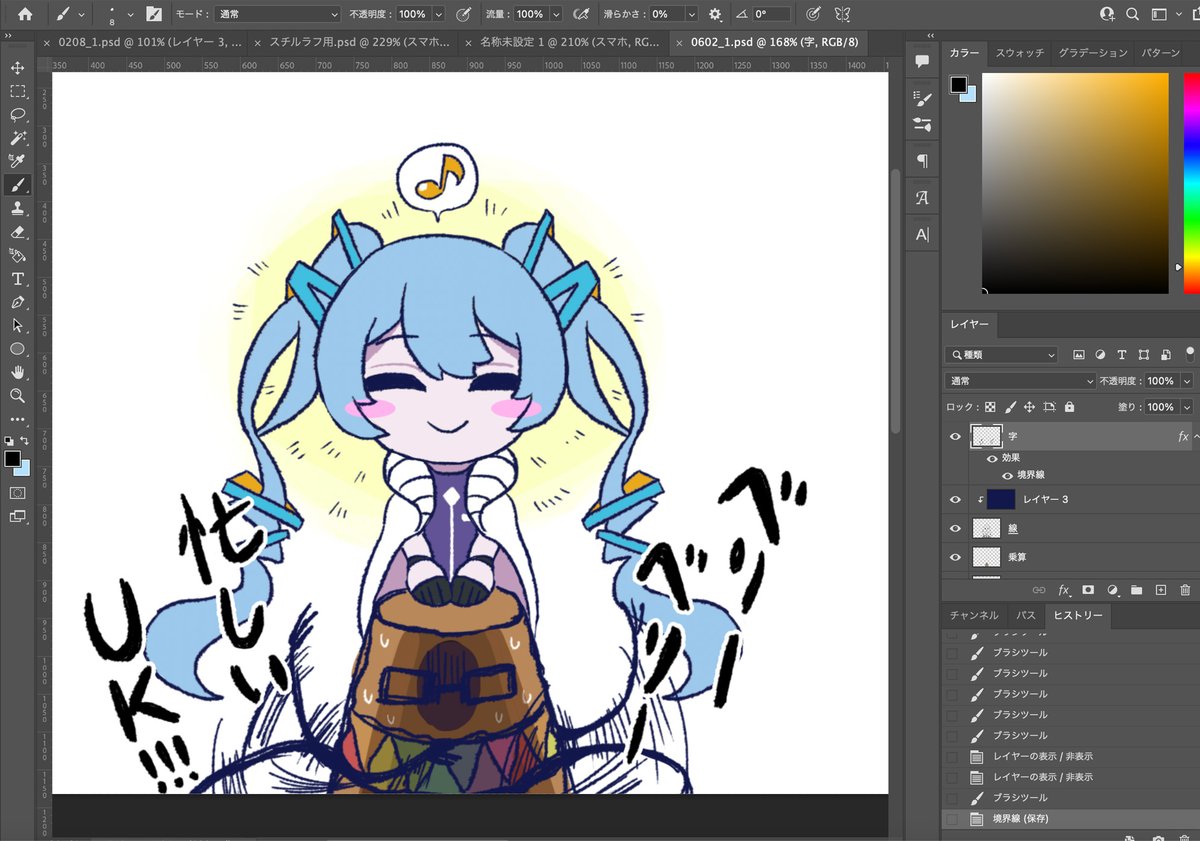1200x841 pixels.
Task: Select the Hand tool
Action: click(x=17, y=372)
